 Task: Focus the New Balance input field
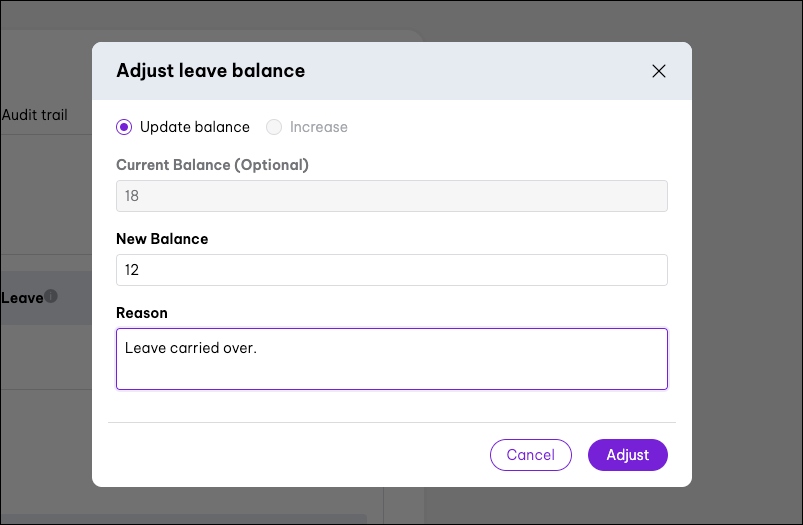click(x=391, y=270)
